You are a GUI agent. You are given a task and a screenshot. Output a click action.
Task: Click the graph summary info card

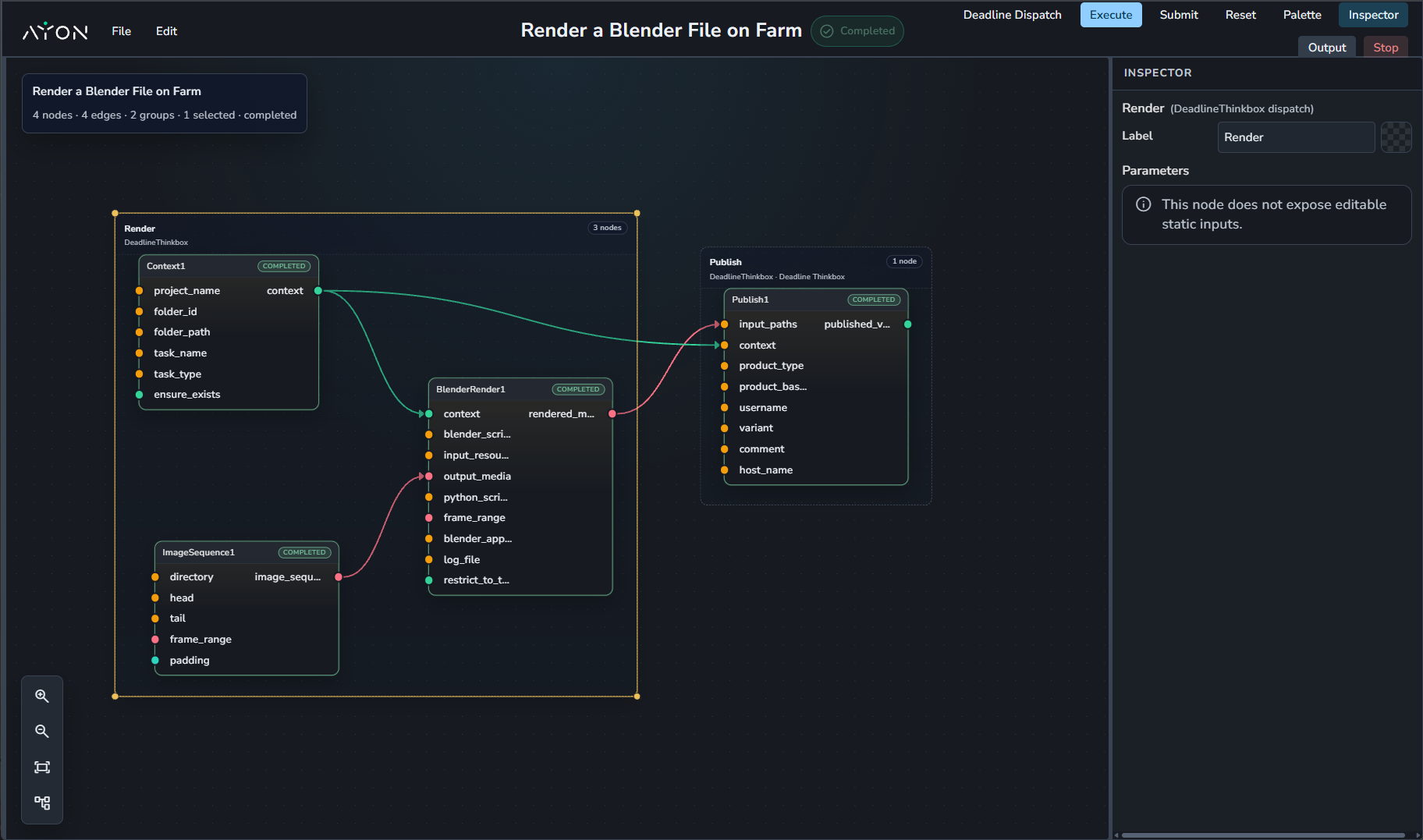pos(165,103)
